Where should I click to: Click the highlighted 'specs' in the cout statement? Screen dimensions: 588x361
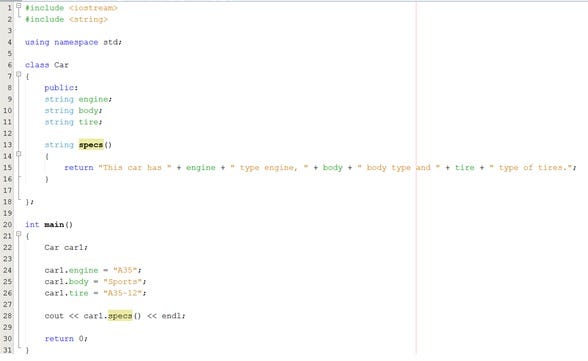point(120,316)
